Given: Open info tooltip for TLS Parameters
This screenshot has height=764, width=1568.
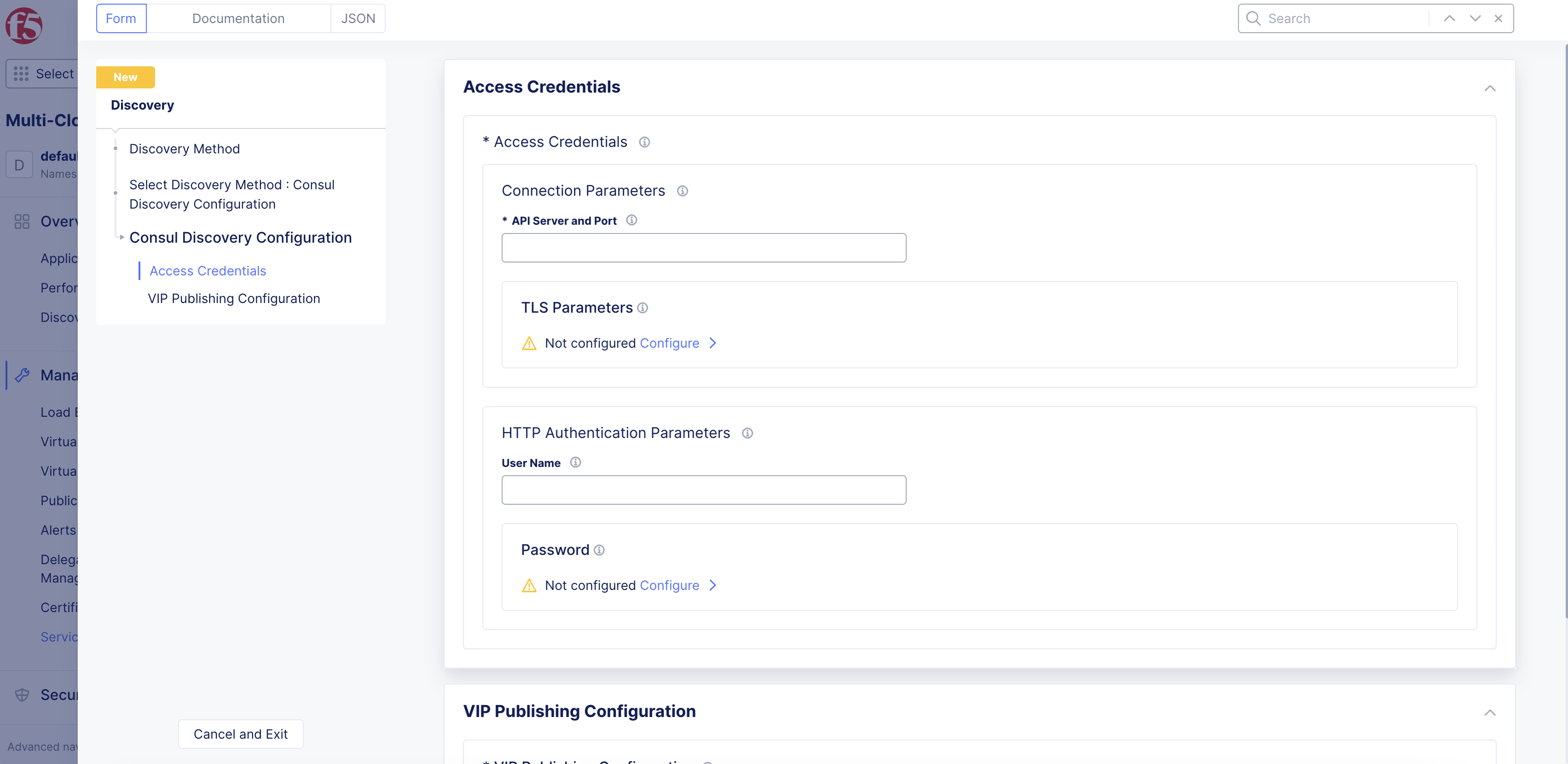Looking at the screenshot, I should pos(643,308).
